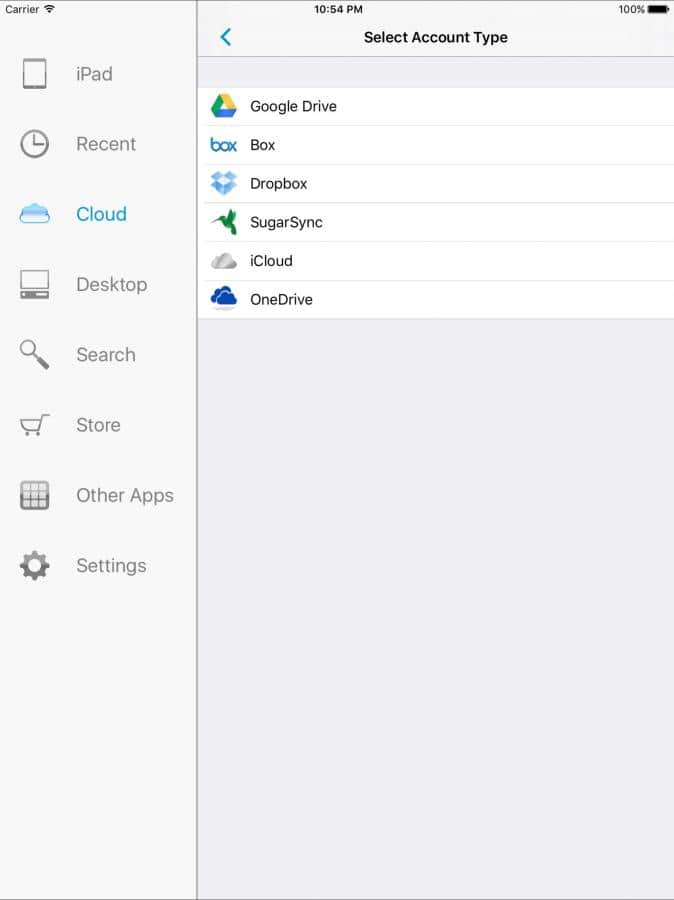The height and width of the screenshot is (900, 674).
Task: Click the Settings gear icon
Action: [34, 566]
